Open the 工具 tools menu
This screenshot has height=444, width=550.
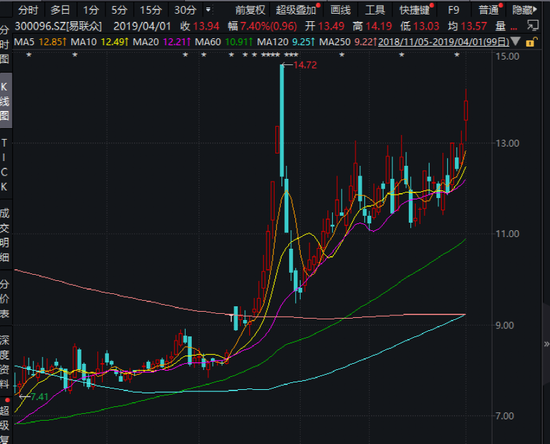click(x=375, y=10)
